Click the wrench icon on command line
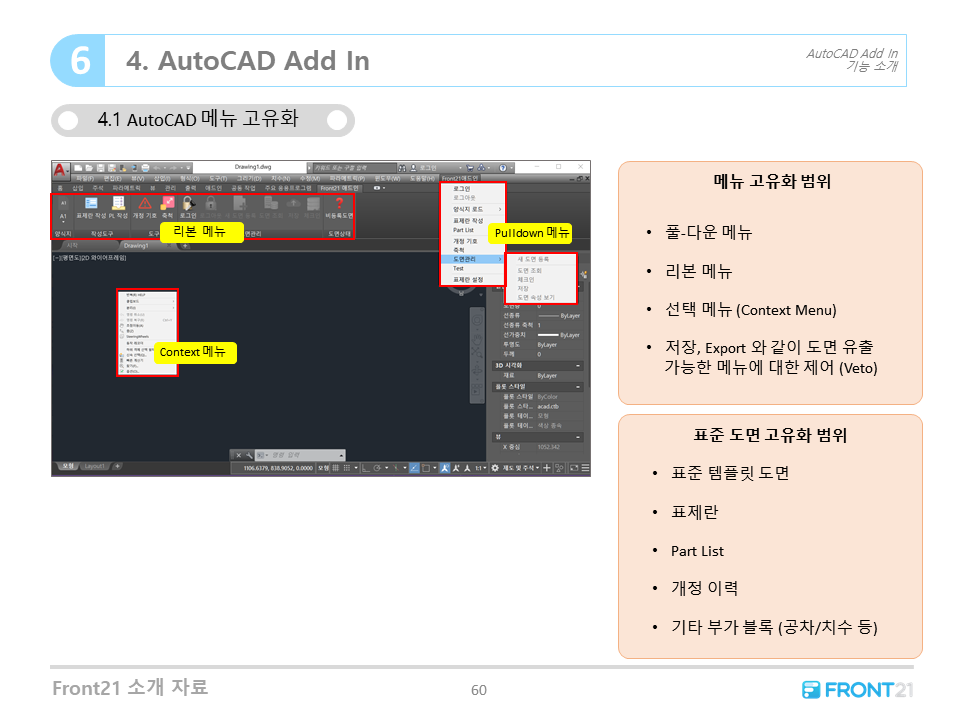The height and width of the screenshot is (720, 960). pyautogui.click(x=249, y=456)
